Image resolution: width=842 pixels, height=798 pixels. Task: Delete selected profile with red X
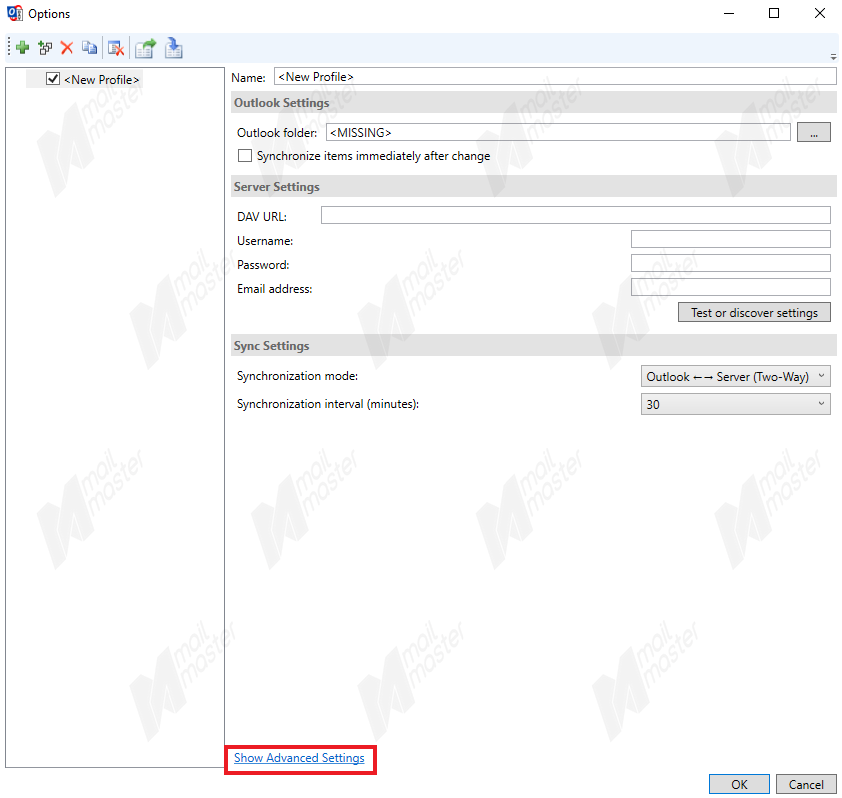67,48
